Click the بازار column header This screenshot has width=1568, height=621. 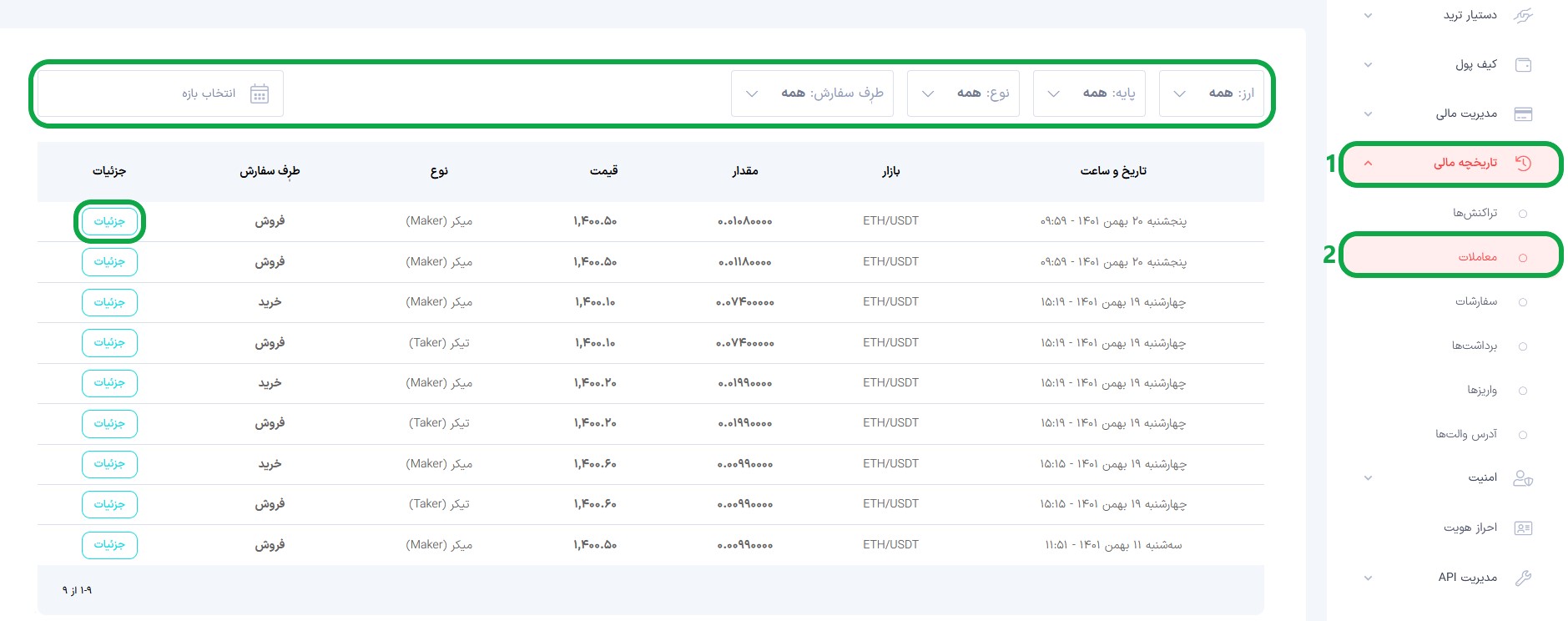[x=891, y=171]
